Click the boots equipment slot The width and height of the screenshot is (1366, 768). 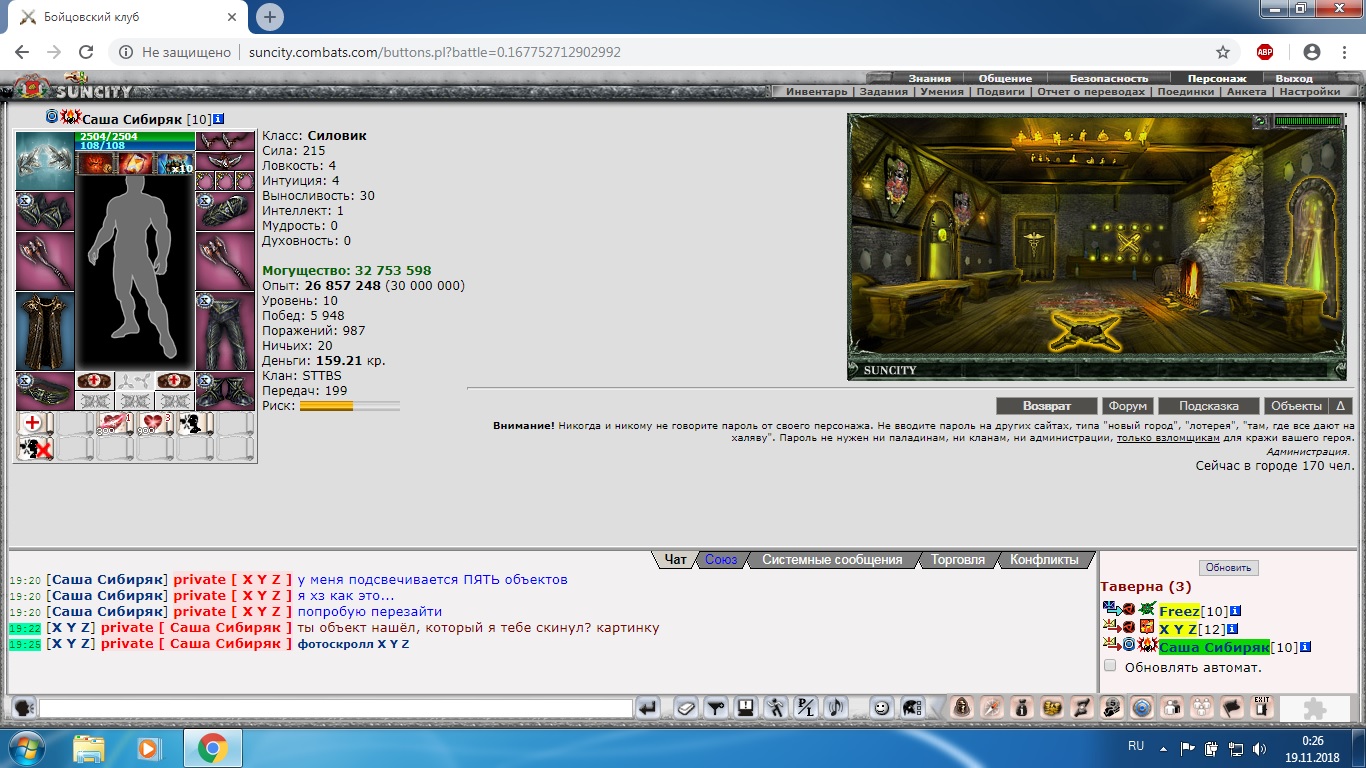coord(226,391)
